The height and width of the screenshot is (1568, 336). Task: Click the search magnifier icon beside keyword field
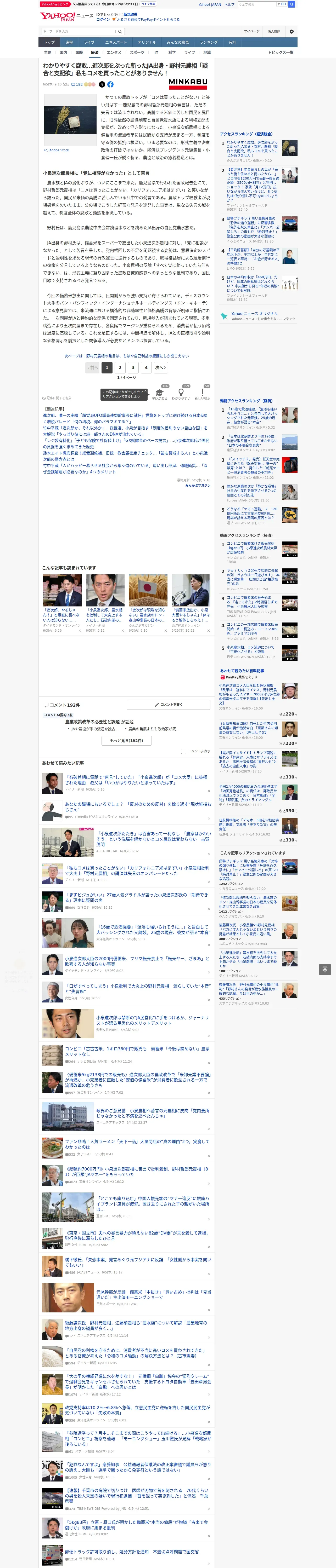click(121, 31)
